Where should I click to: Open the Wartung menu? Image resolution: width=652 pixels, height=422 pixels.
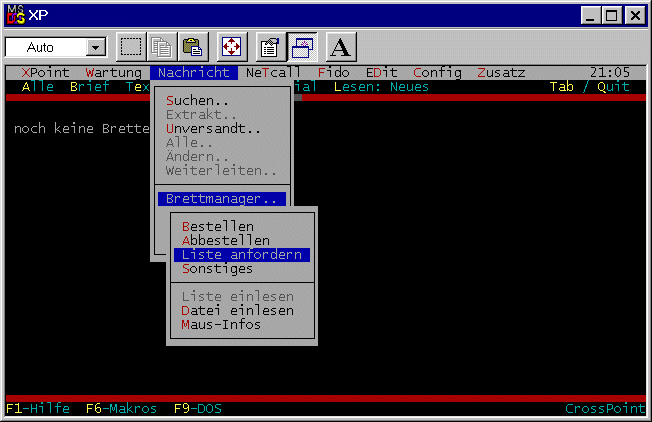(x=114, y=73)
